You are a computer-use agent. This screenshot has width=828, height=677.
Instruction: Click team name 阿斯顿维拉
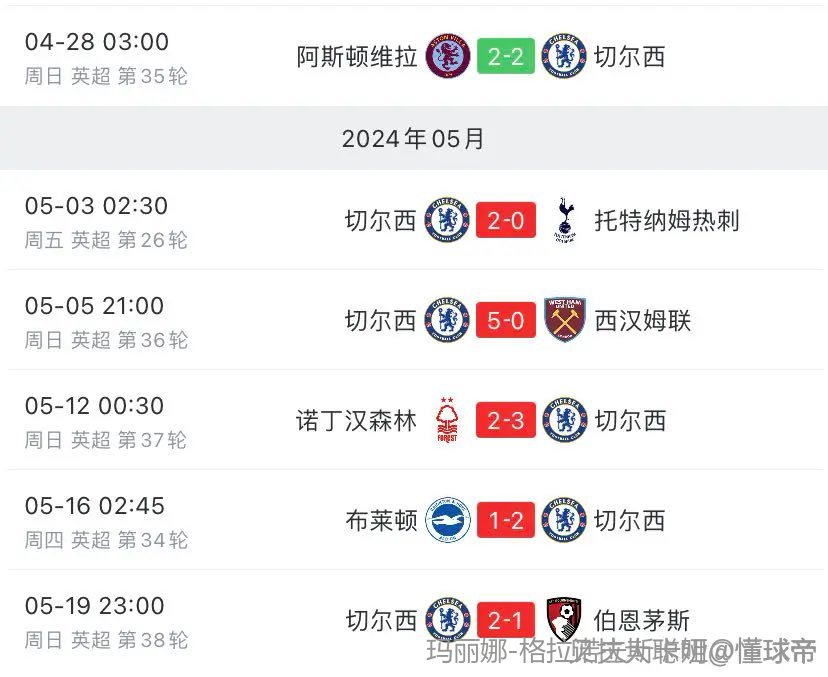[357, 57]
